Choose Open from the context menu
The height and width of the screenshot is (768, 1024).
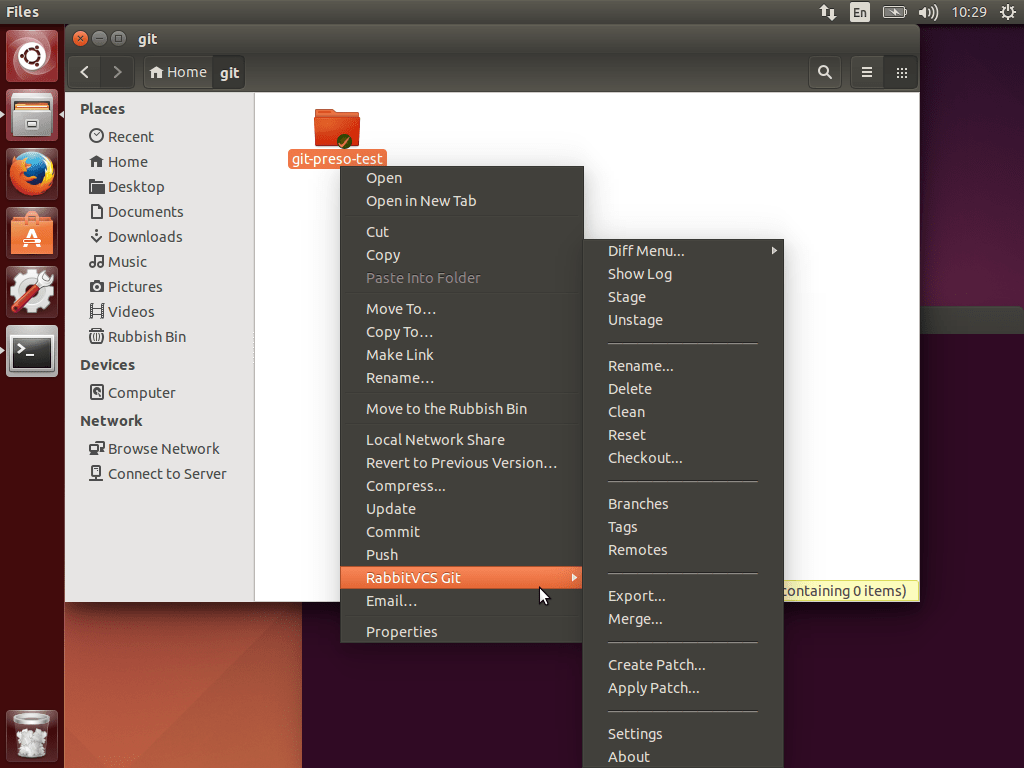(462, 178)
